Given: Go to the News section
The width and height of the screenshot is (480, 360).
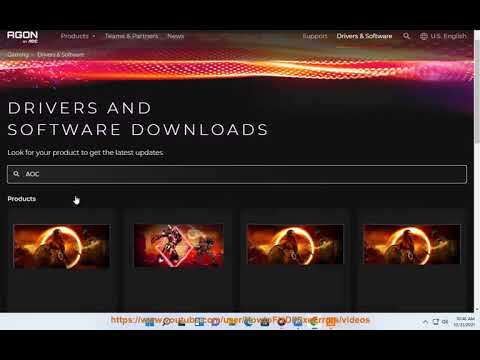Looking at the screenshot, I should [x=176, y=36].
